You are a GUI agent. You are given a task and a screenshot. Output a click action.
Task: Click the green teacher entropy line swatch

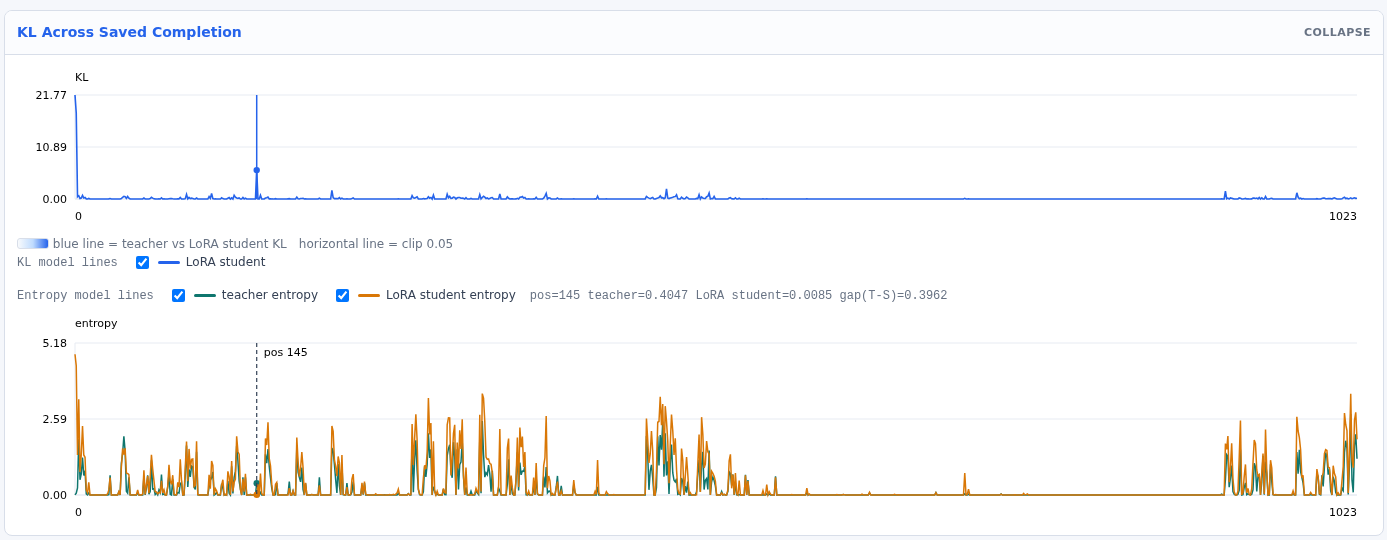205,295
